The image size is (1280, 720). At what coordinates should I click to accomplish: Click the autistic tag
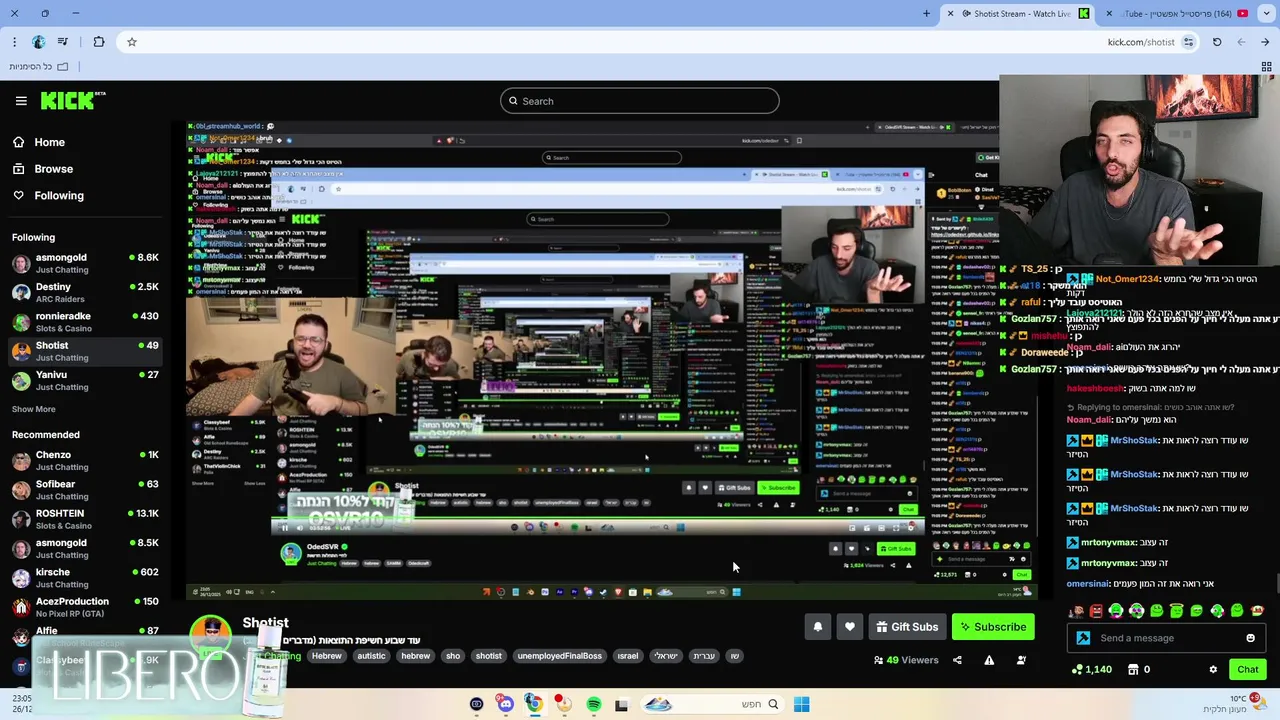371,656
